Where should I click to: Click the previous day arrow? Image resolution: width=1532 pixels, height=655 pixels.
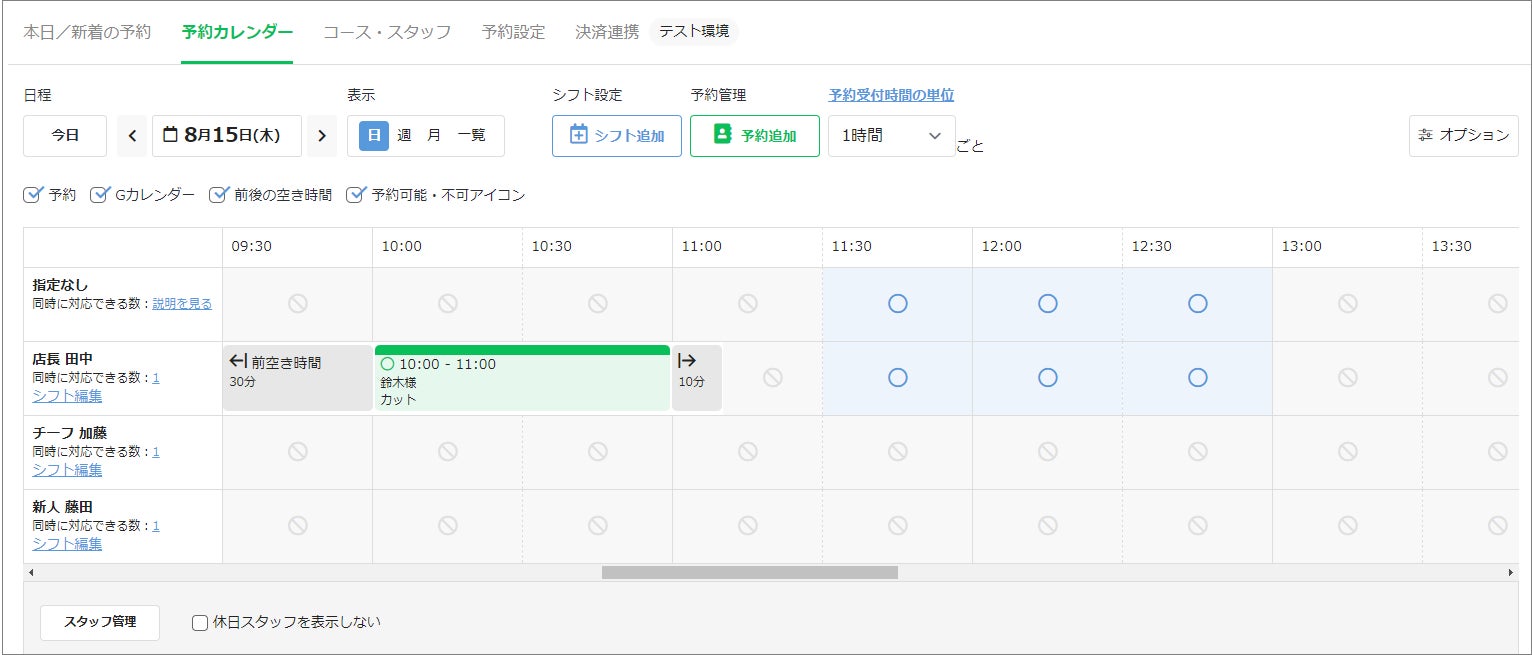[132, 136]
